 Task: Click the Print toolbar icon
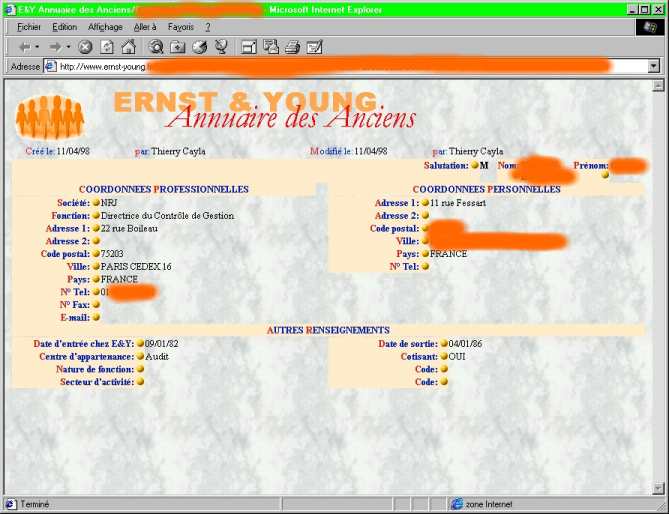pyautogui.click(x=292, y=47)
